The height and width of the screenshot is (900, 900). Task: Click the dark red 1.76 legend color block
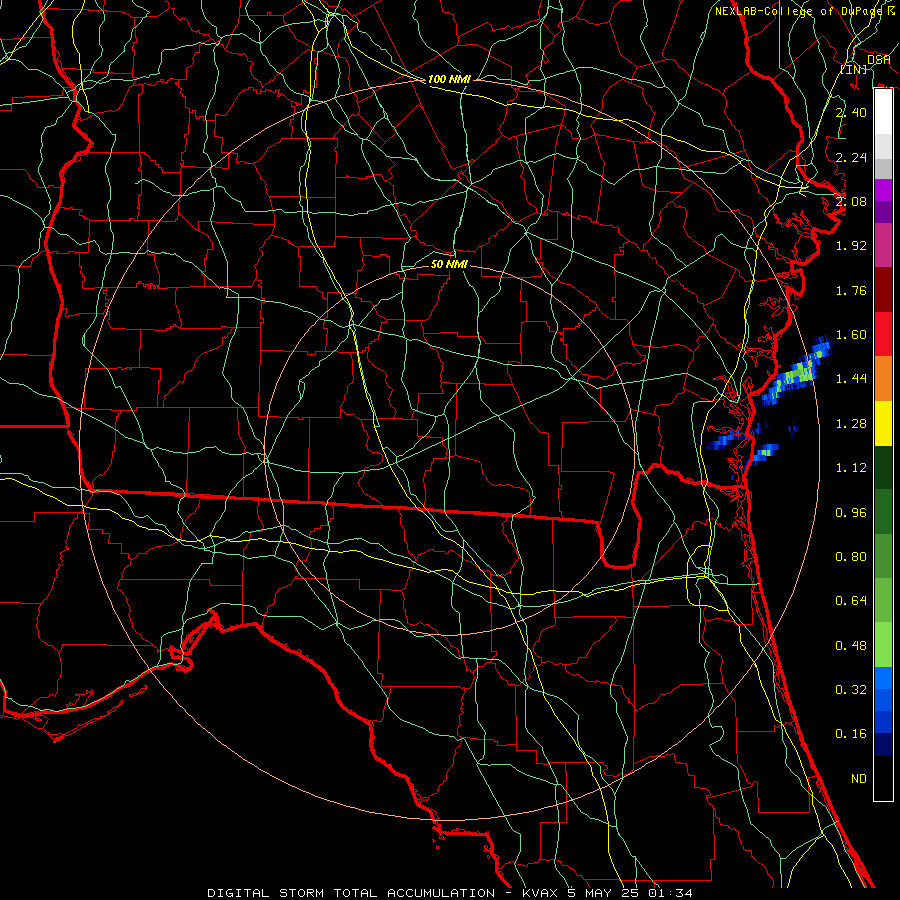click(x=883, y=290)
